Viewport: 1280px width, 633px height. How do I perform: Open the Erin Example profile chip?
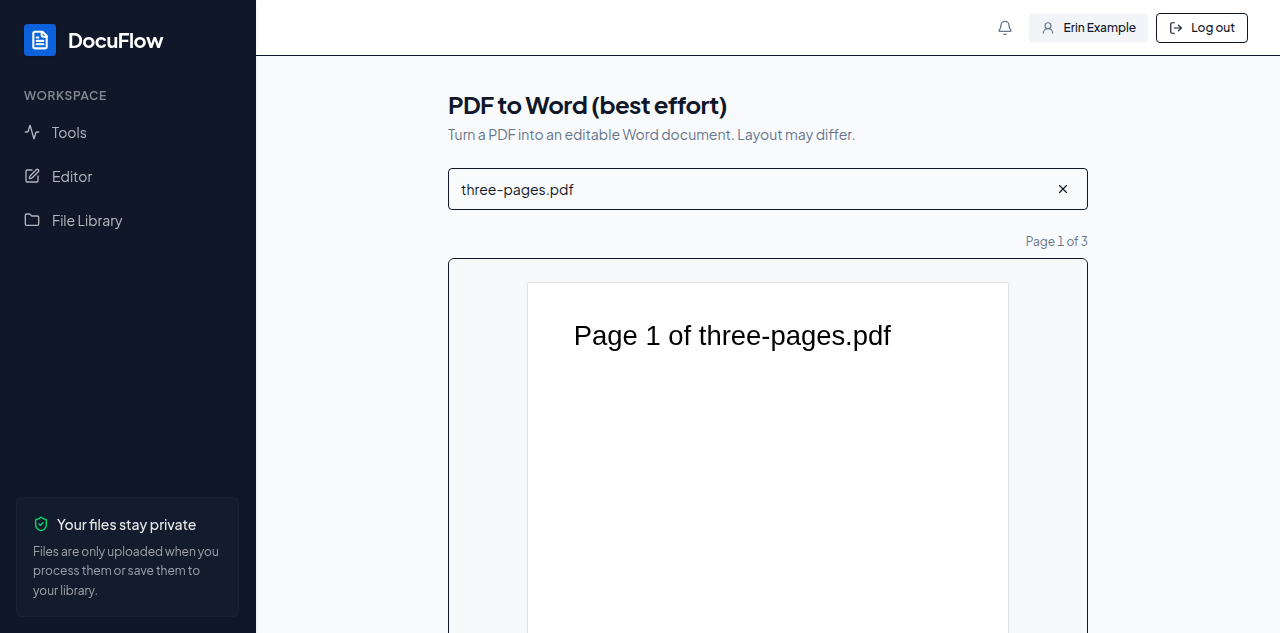[1088, 28]
